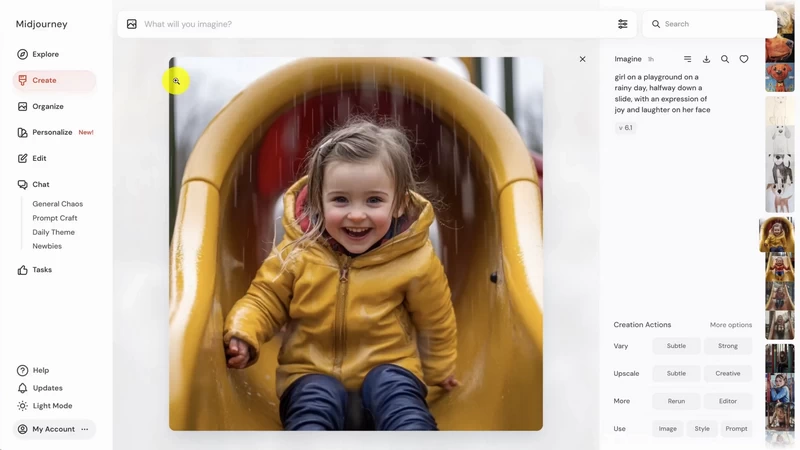Open the settings sliders icon in prompt bar
The image size is (800, 450).
pyautogui.click(x=622, y=24)
